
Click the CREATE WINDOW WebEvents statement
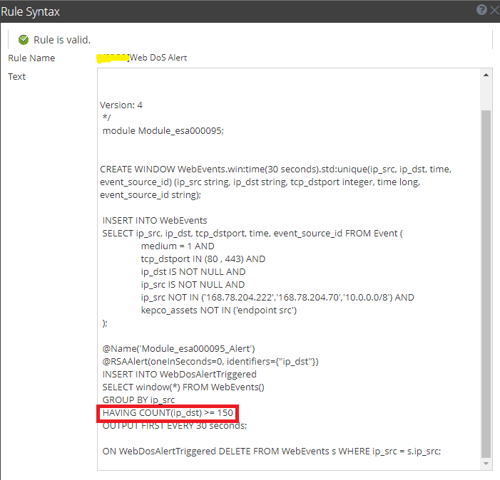[275, 182]
